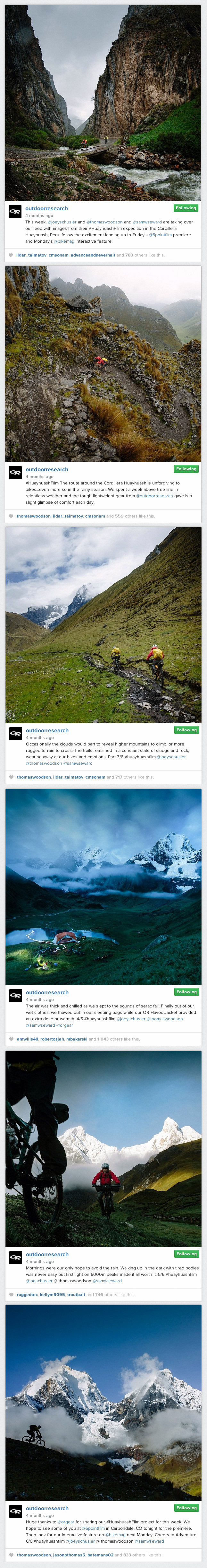The image size is (207, 1568).
Task: Toggle the Following button on the first post
Action: (186, 208)
